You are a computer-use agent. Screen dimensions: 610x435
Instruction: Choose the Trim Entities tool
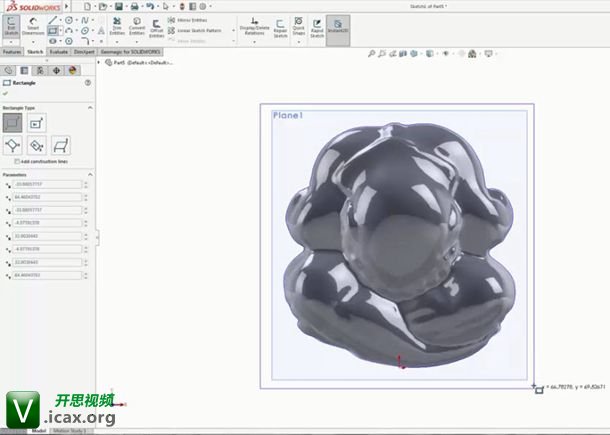(x=116, y=27)
